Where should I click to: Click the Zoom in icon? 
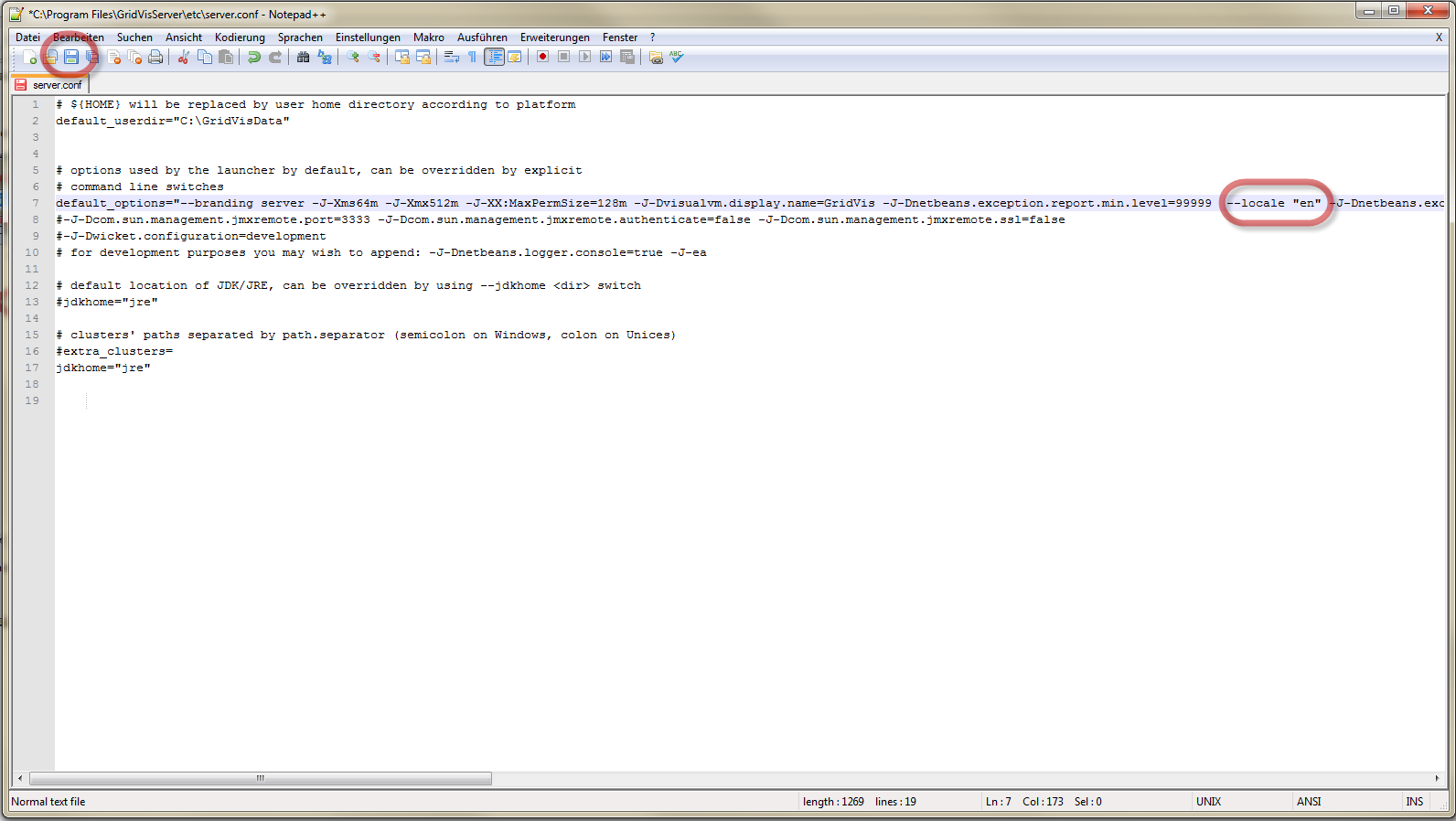click(x=353, y=58)
